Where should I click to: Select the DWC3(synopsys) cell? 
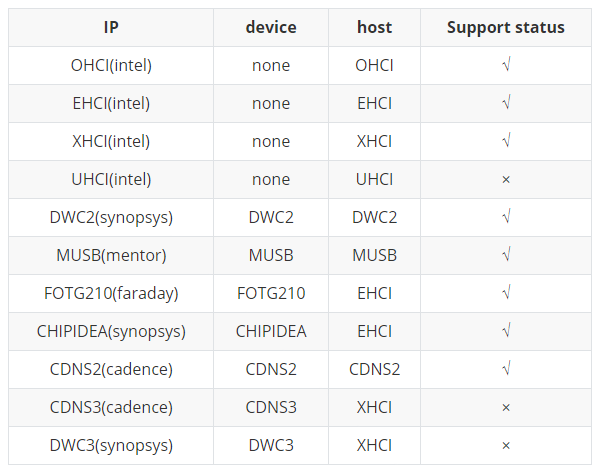click(111, 445)
